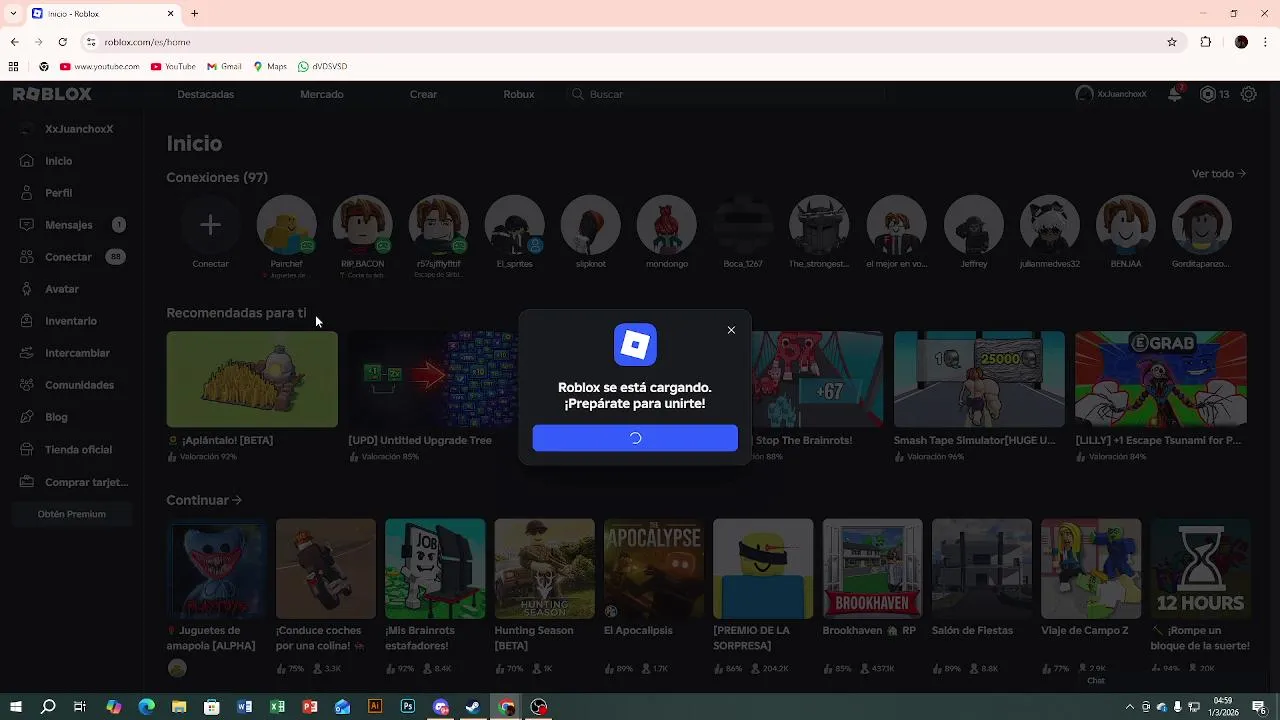Open the Mercado tab
Viewport: 1280px width, 720px height.
click(x=322, y=94)
